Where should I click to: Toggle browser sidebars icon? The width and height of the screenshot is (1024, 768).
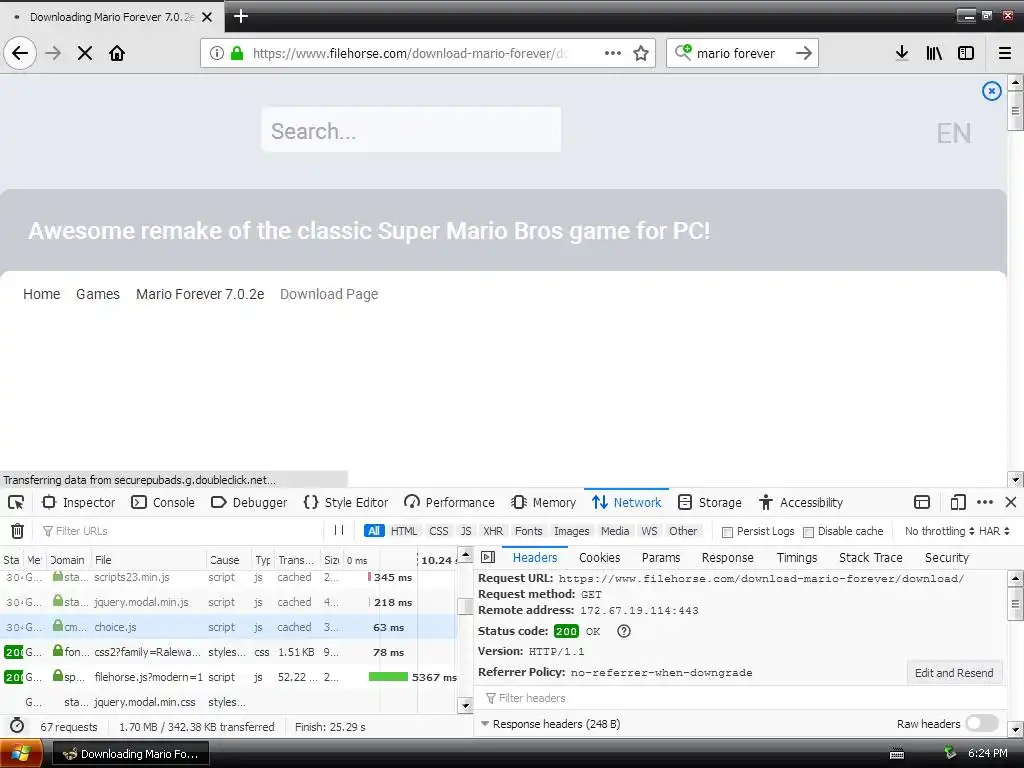click(966, 53)
